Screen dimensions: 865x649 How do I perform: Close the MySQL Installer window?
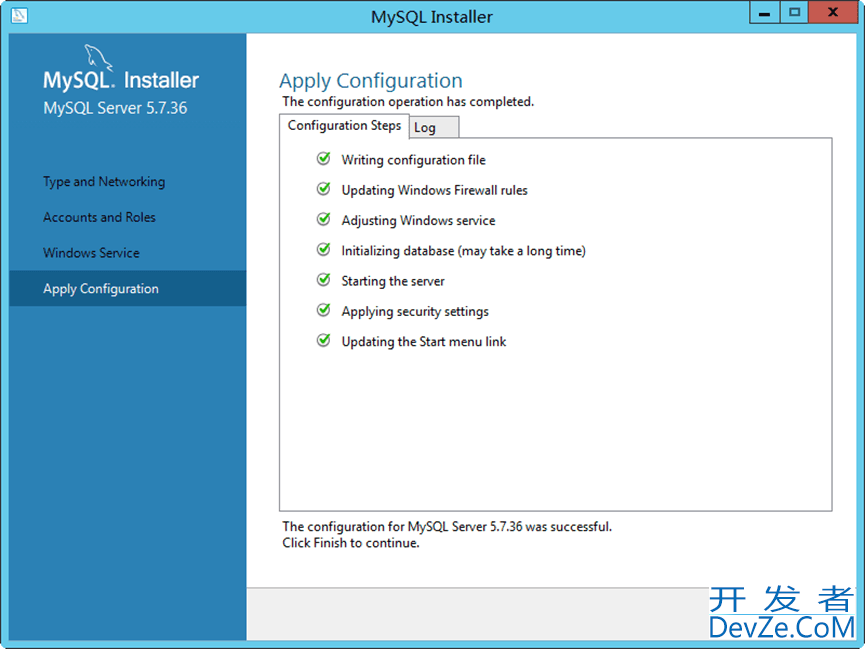click(832, 13)
